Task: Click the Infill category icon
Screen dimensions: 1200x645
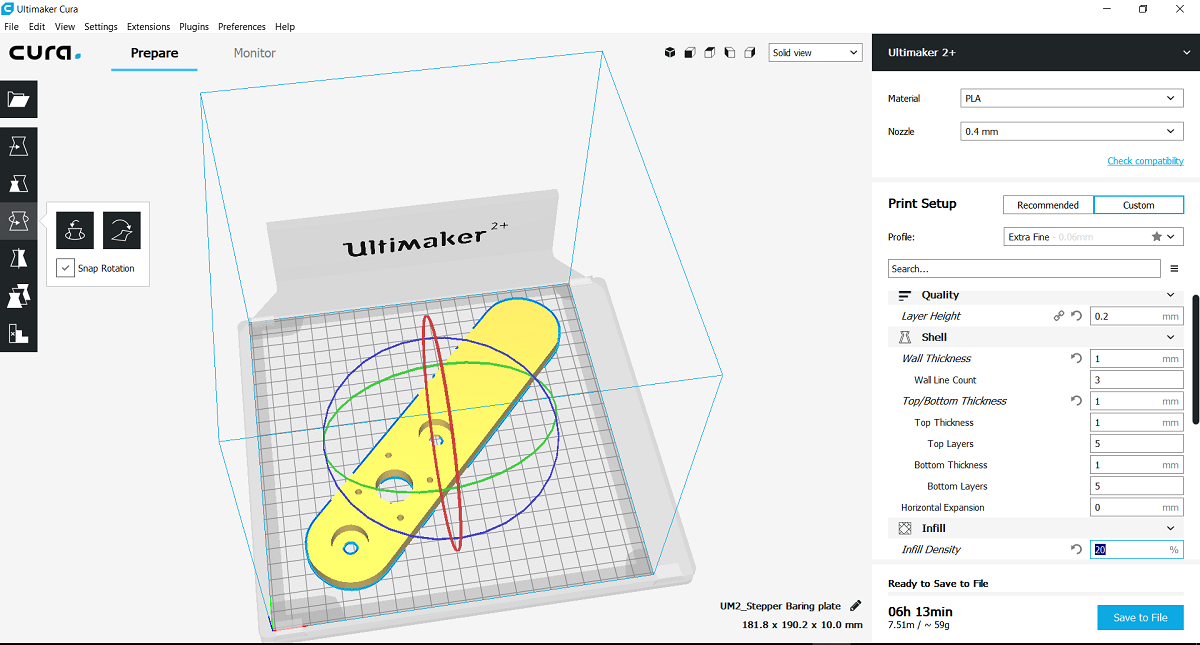Action: 905,528
